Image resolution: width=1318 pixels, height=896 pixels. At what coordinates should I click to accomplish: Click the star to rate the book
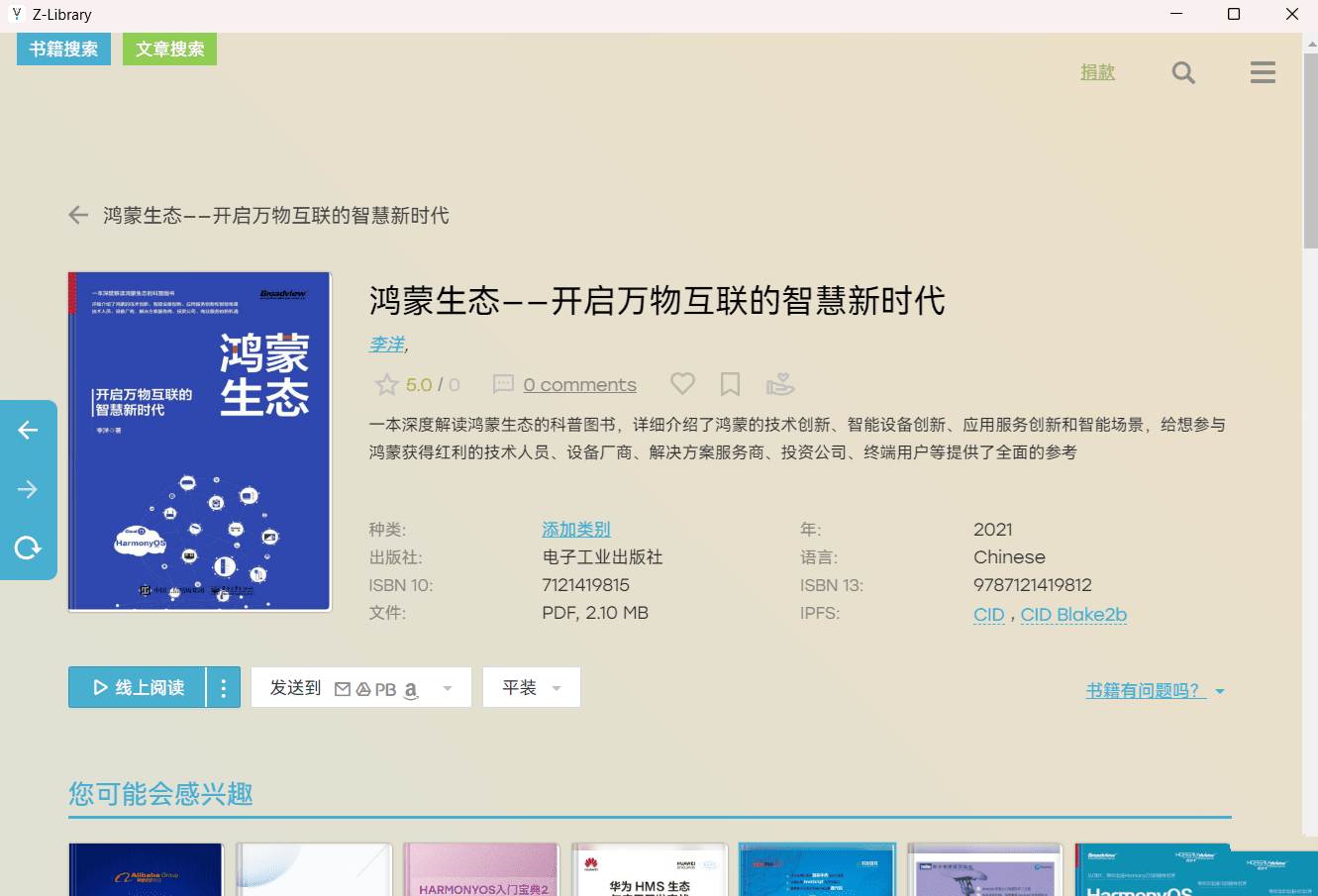click(x=386, y=383)
